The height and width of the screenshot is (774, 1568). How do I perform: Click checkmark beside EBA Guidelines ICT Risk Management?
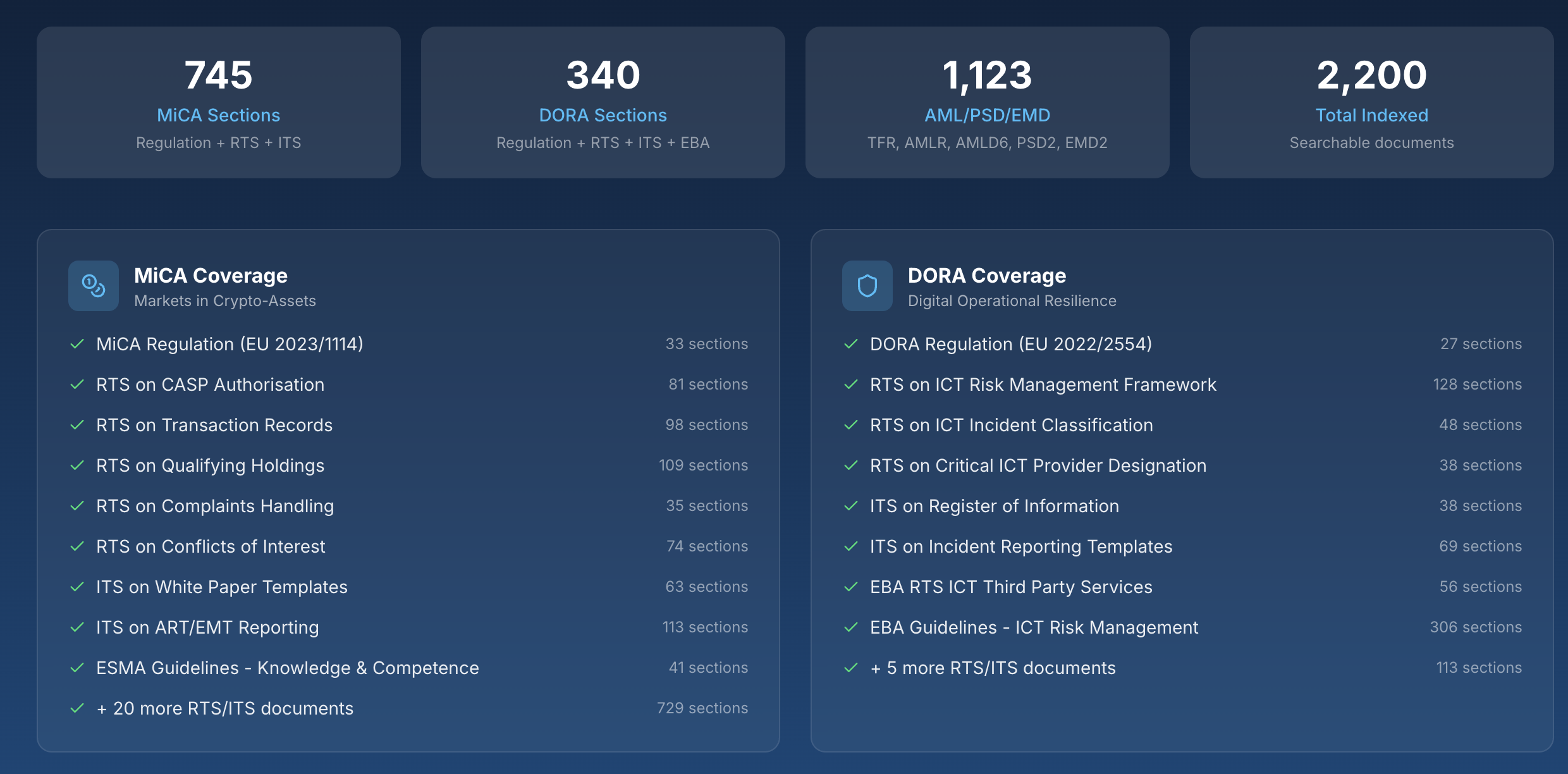[x=851, y=627]
